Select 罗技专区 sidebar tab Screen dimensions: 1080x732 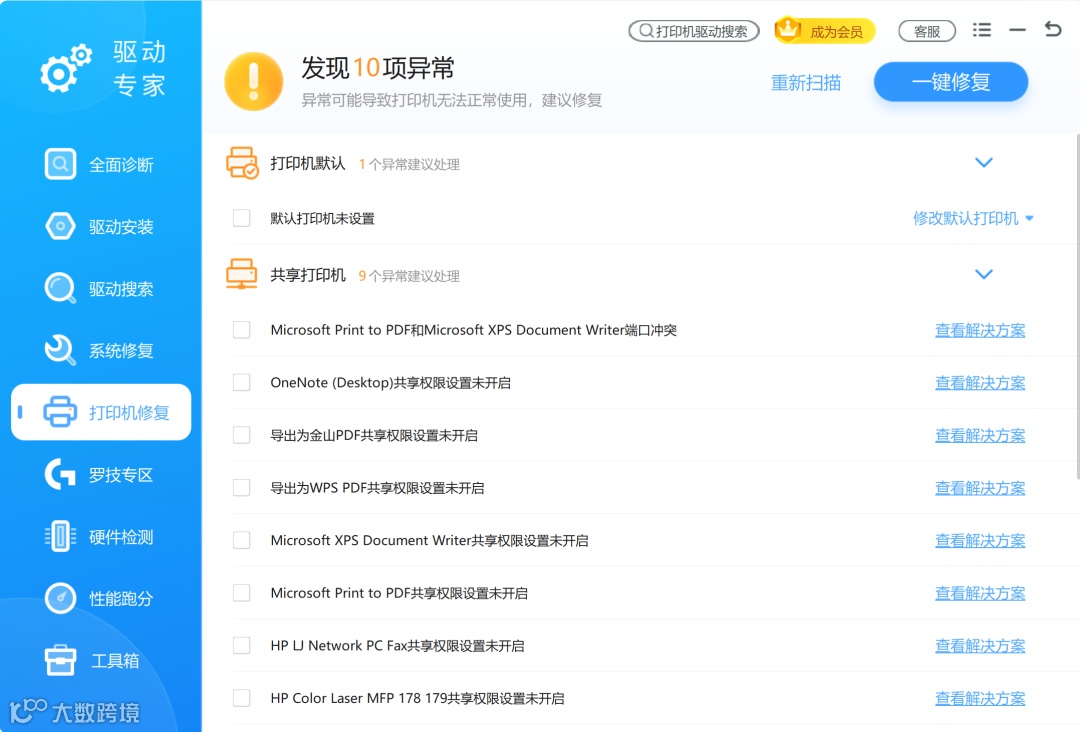[x=101, y=474]
